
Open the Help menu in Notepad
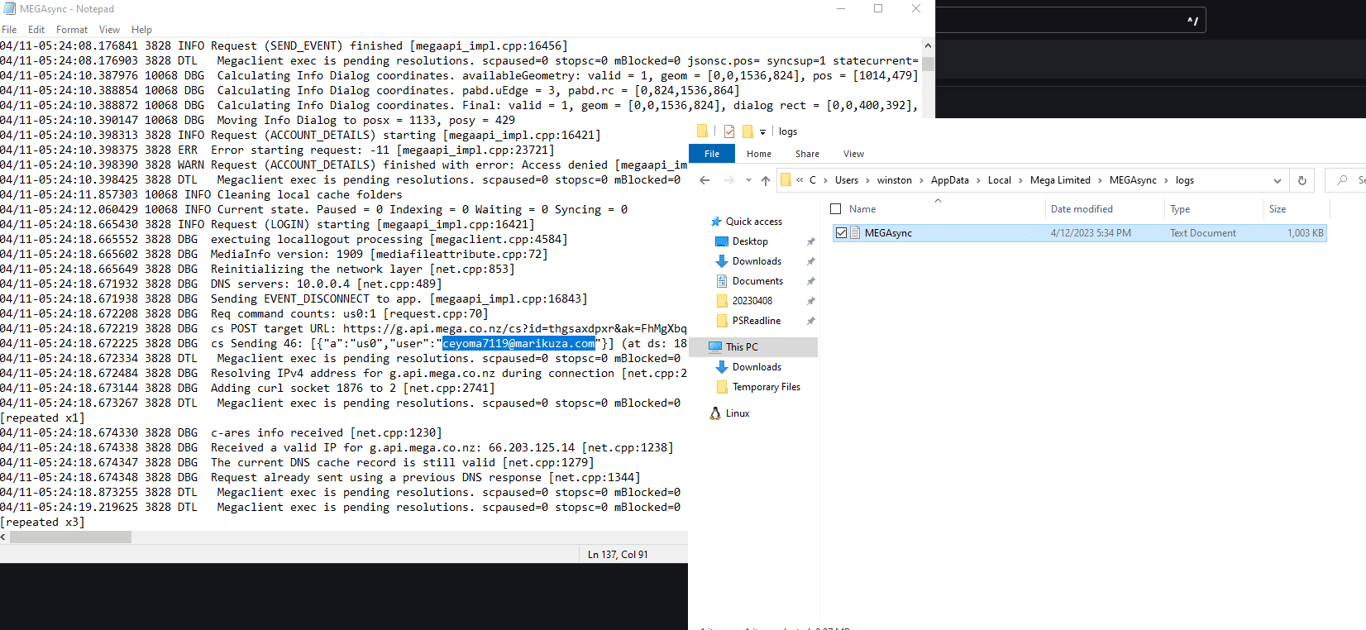pos(142,30)
